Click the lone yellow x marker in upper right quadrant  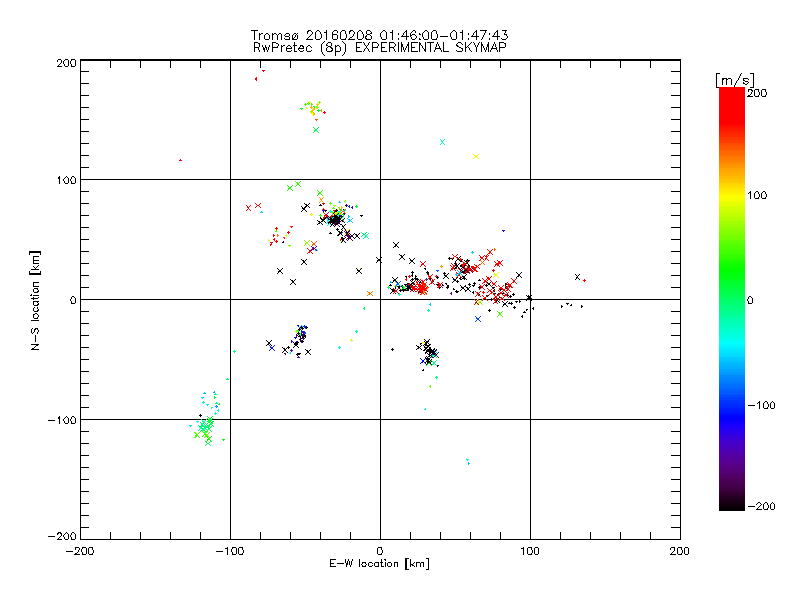[476, 157]
